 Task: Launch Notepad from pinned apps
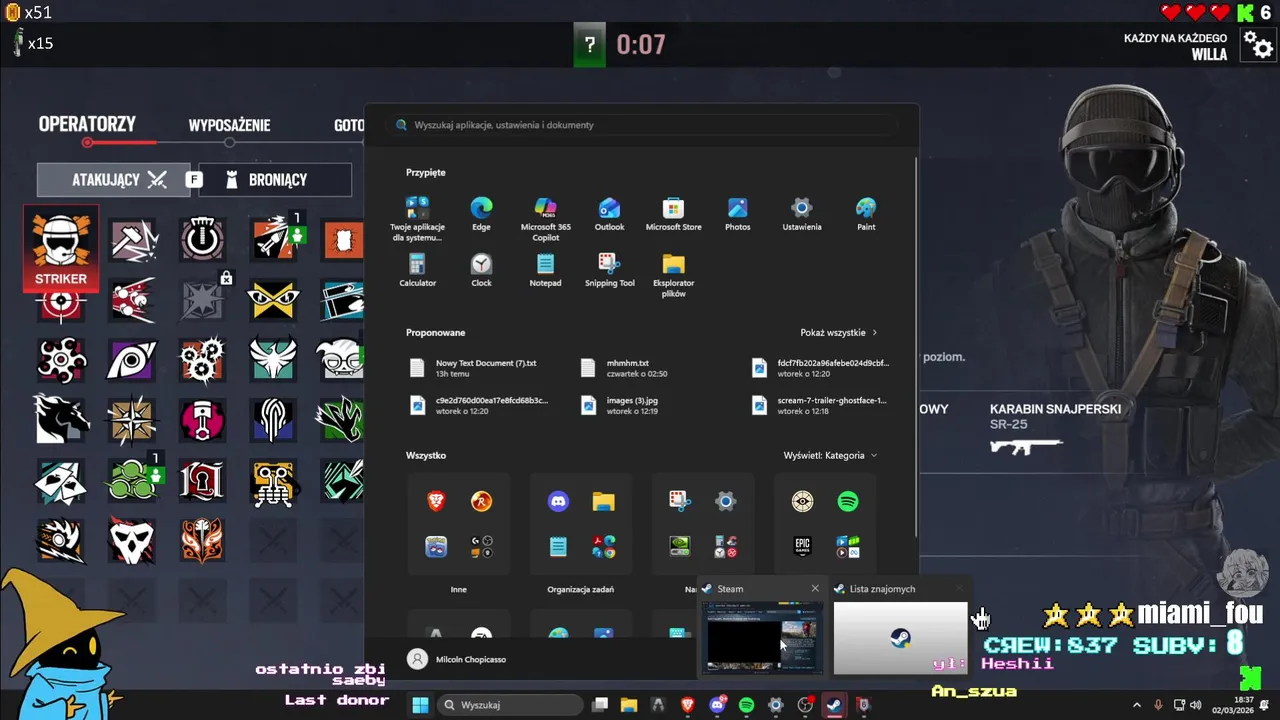pyautogui.click(x=545, y=270)
